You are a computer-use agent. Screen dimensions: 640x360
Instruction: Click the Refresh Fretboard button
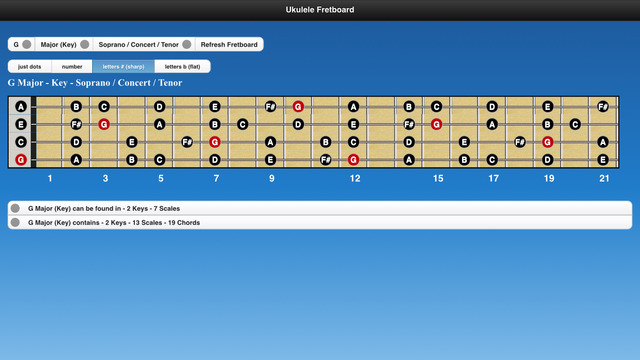click(229, 44)
